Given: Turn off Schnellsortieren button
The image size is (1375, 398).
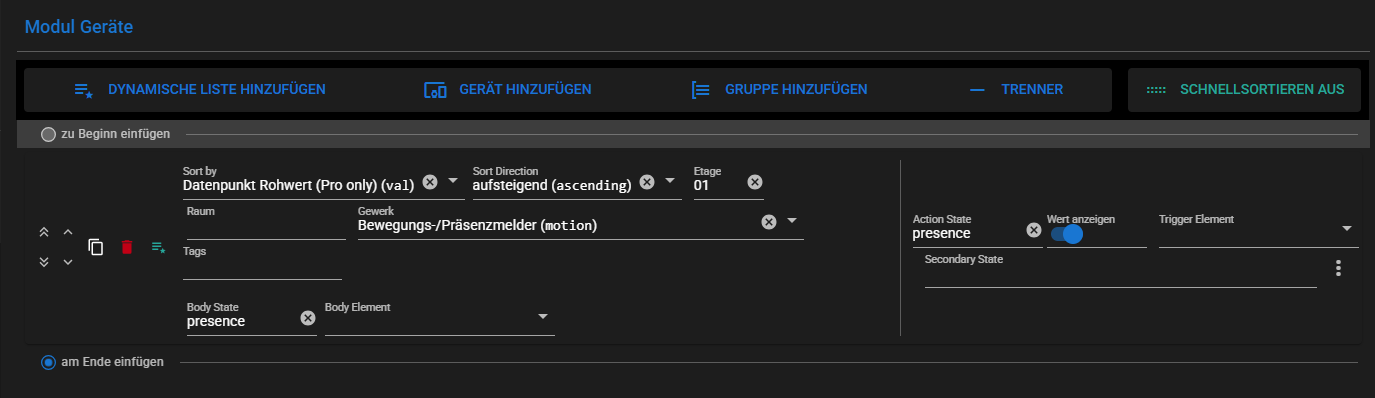Looking at the screenshot, I should [1245, 90].
